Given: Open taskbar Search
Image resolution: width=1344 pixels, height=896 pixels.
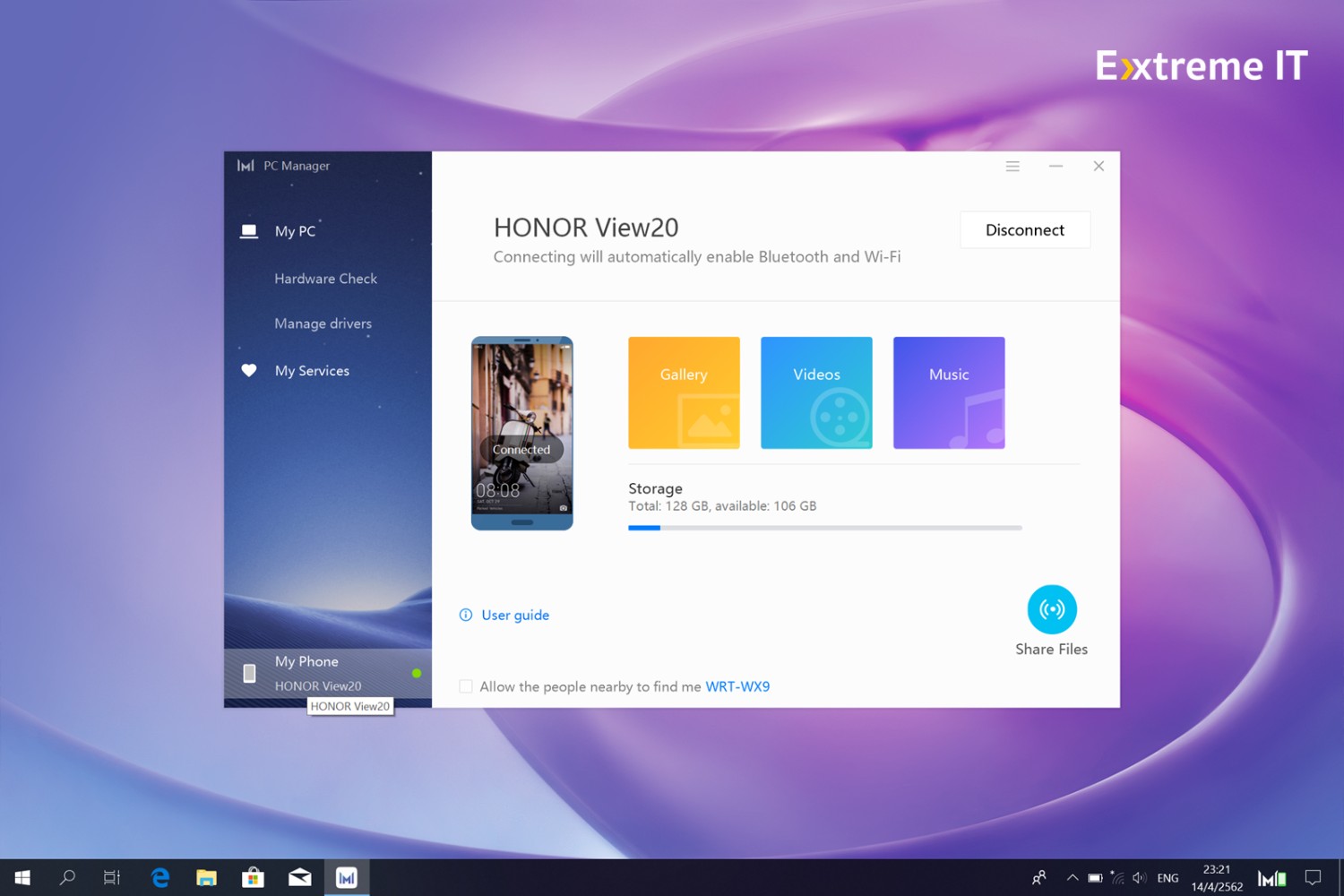Looking at the screenshot, I should tap(67, 878).
